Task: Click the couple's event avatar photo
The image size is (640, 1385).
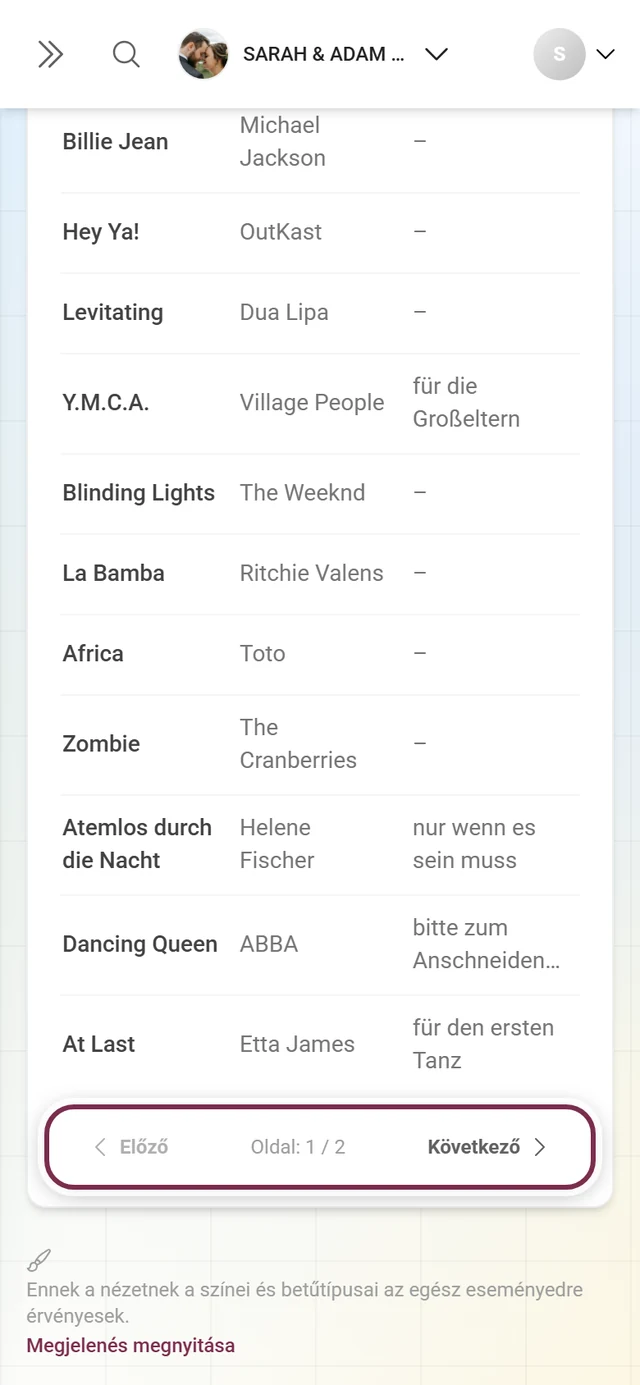Action: point(203,54)
